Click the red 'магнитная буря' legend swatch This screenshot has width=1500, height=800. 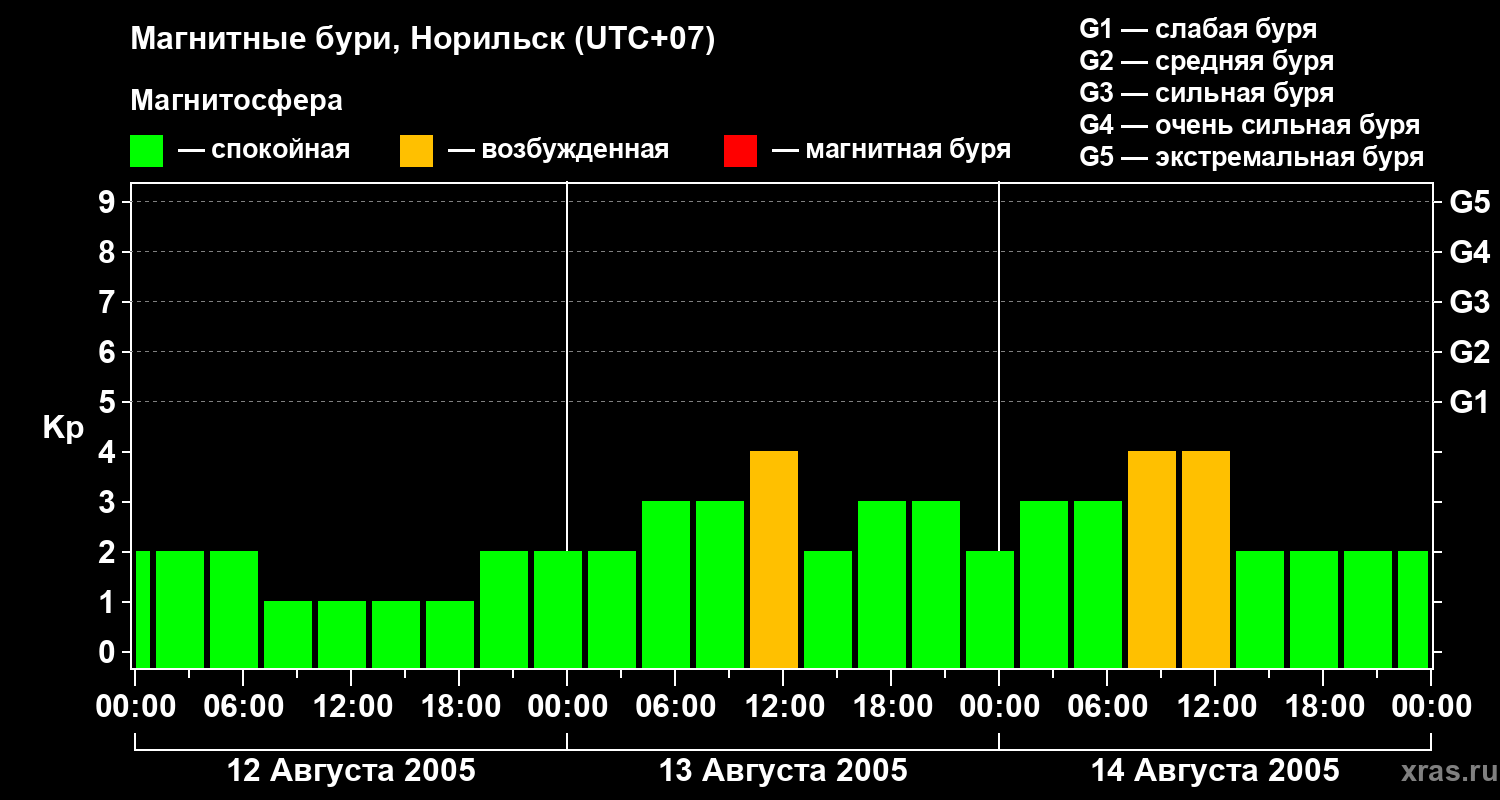tap(740, 151)
